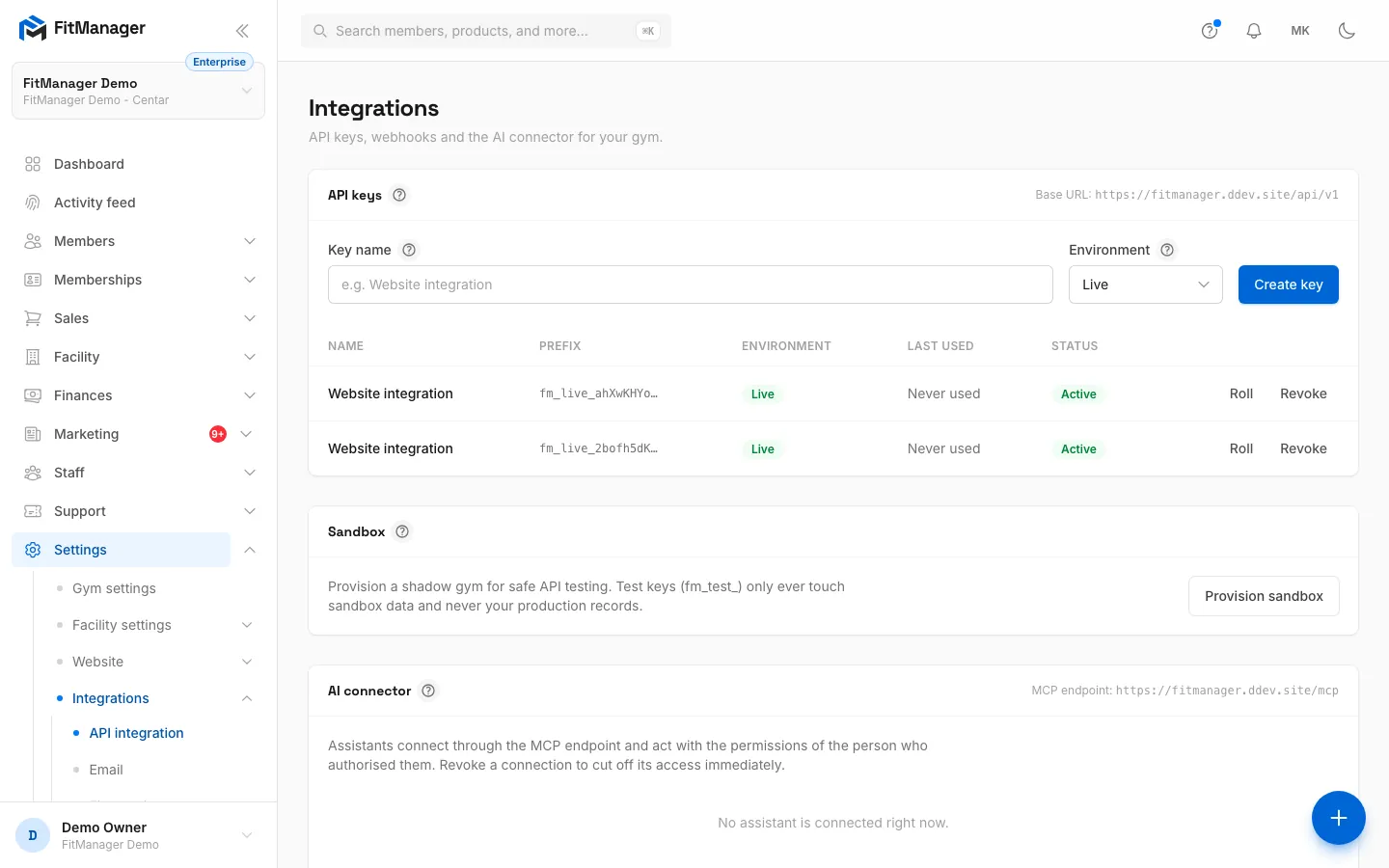
Task: Expand the Finances section chevron
Action: tap(250, 395)
